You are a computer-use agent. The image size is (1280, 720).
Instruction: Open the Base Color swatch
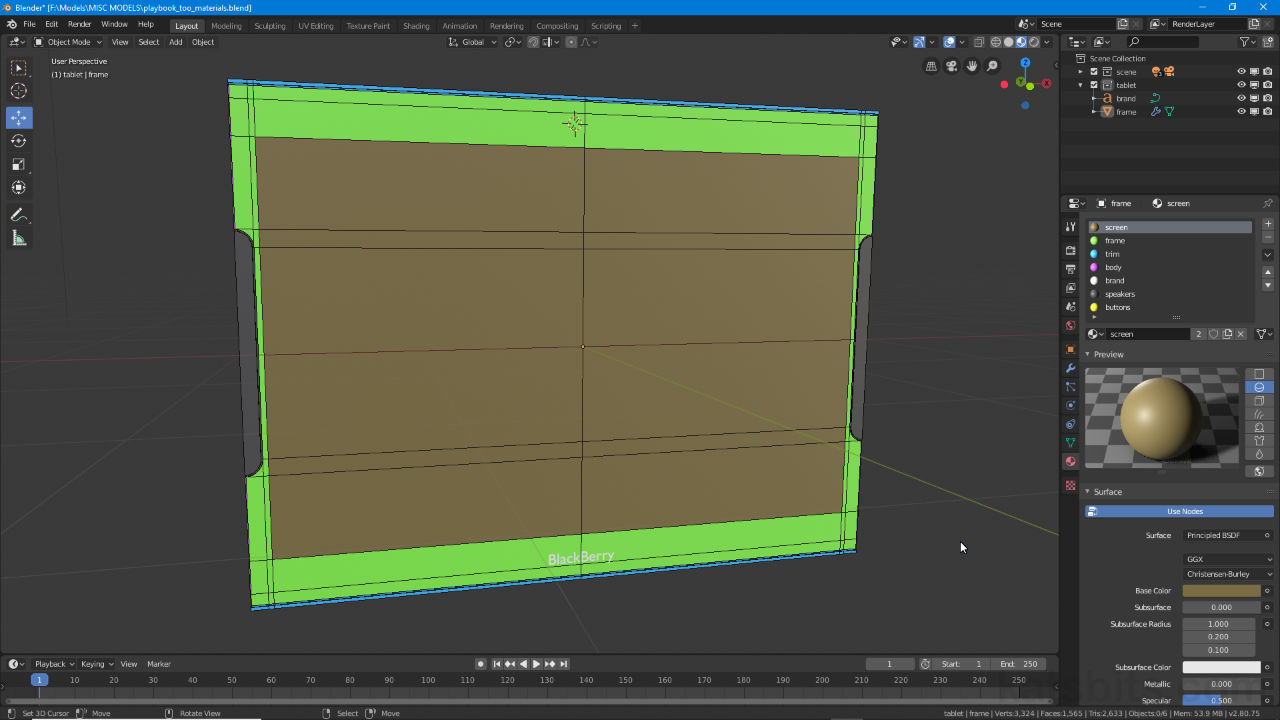pos(1220,590)
